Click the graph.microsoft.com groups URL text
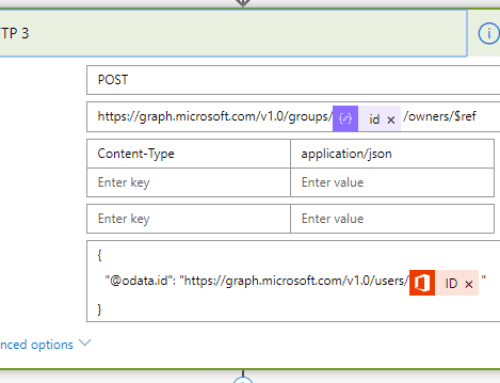Viewport: 500px width, 383px height. pos(215,117)
